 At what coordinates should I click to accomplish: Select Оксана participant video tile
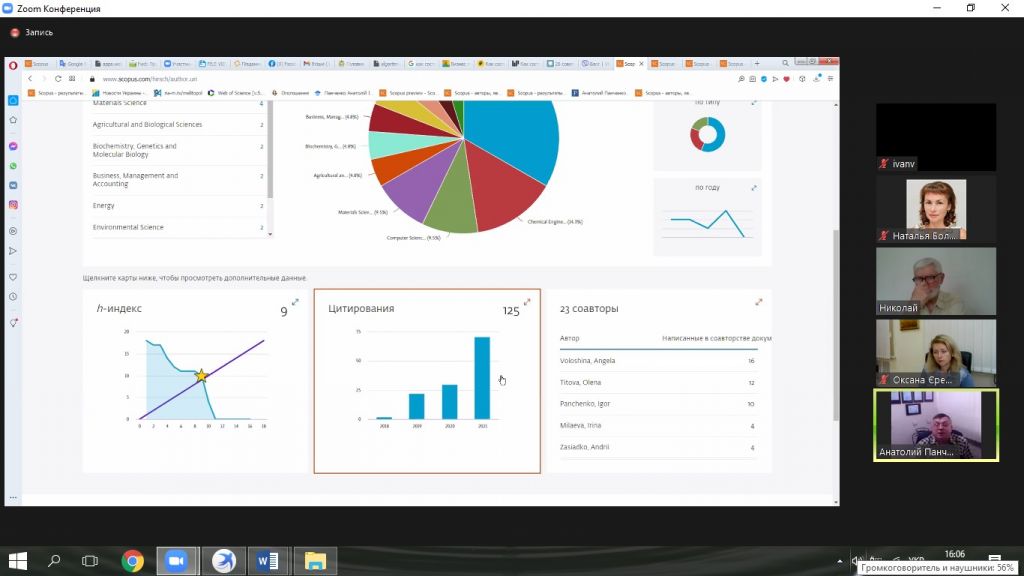point(936,353)
